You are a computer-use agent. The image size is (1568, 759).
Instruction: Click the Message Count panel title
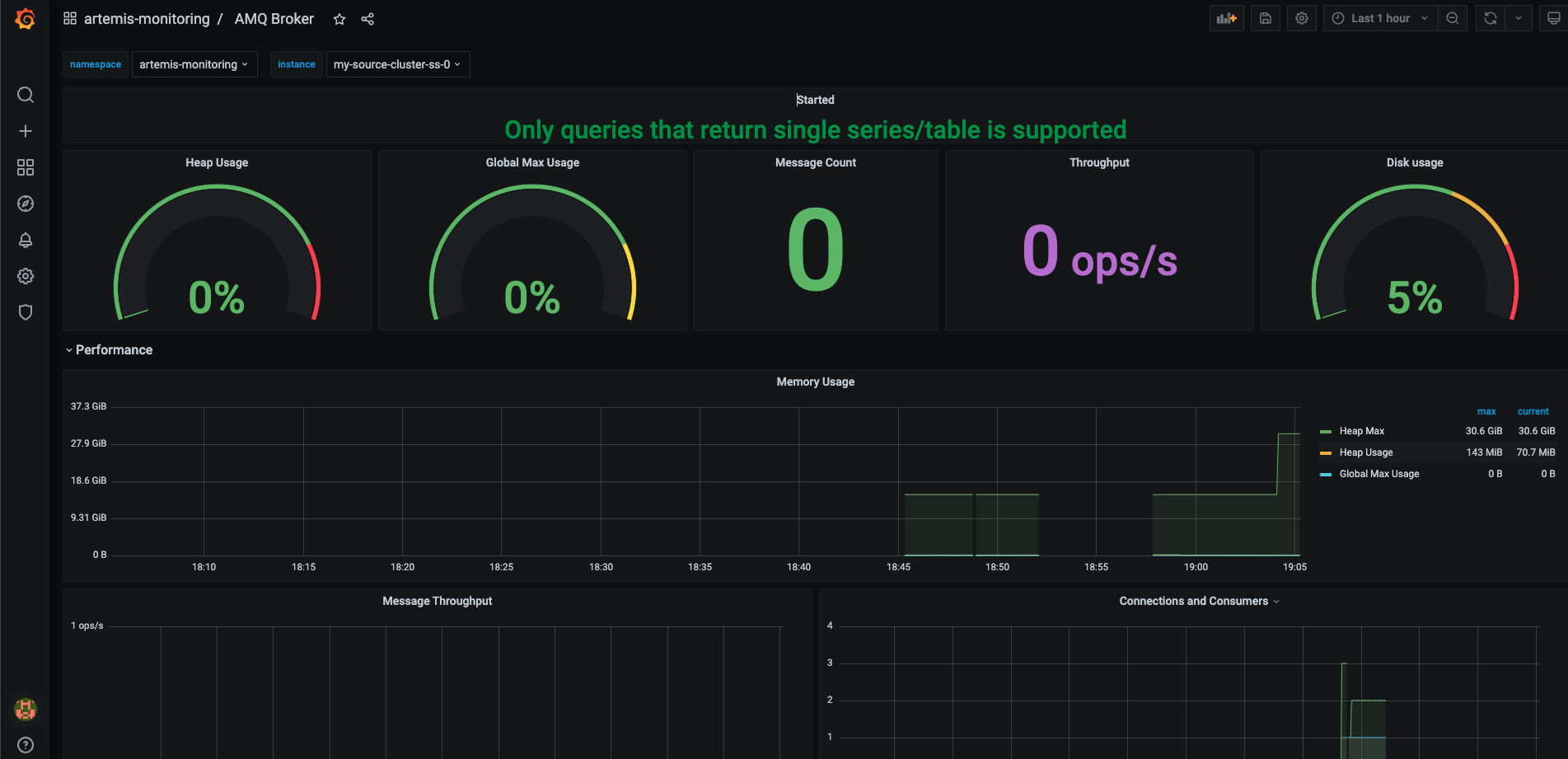816,162
